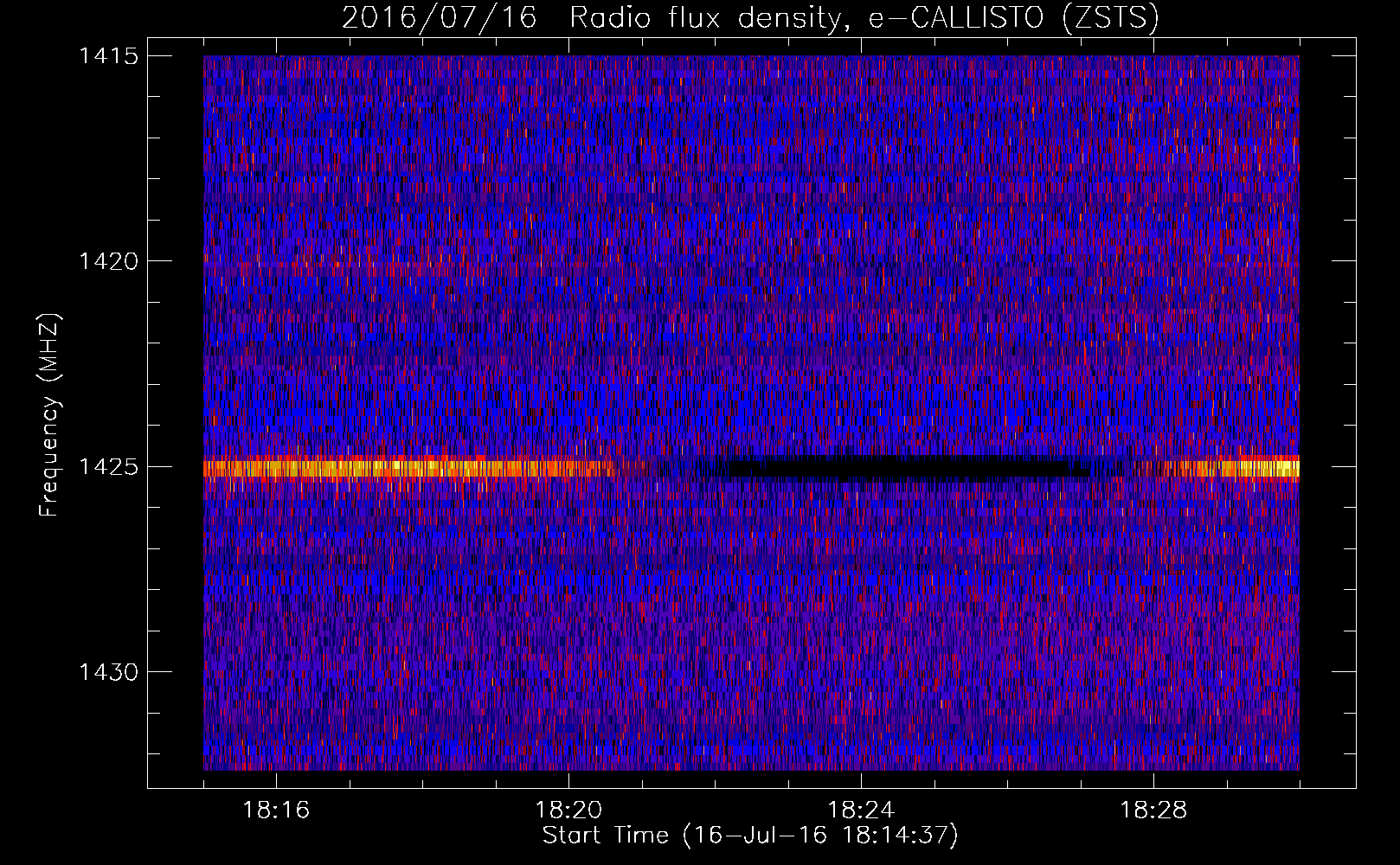Click the 1420 frequency axis label
The width and height of the screenshot is (1400, 865).
(109, 261)
